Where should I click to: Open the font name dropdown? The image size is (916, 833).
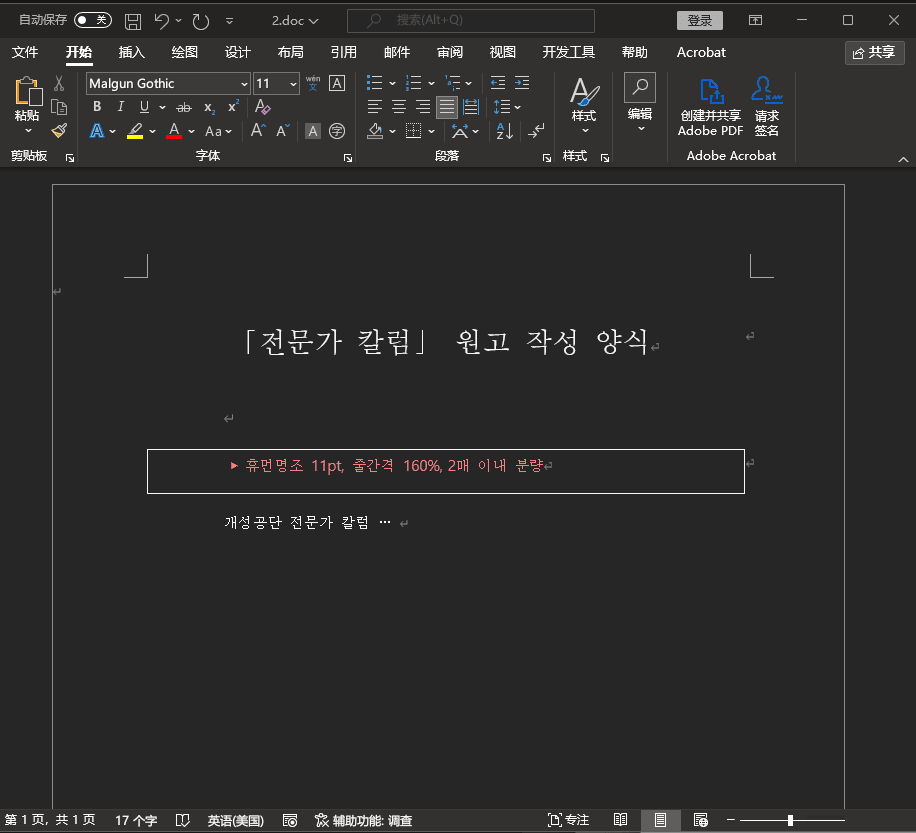[244, 84]
